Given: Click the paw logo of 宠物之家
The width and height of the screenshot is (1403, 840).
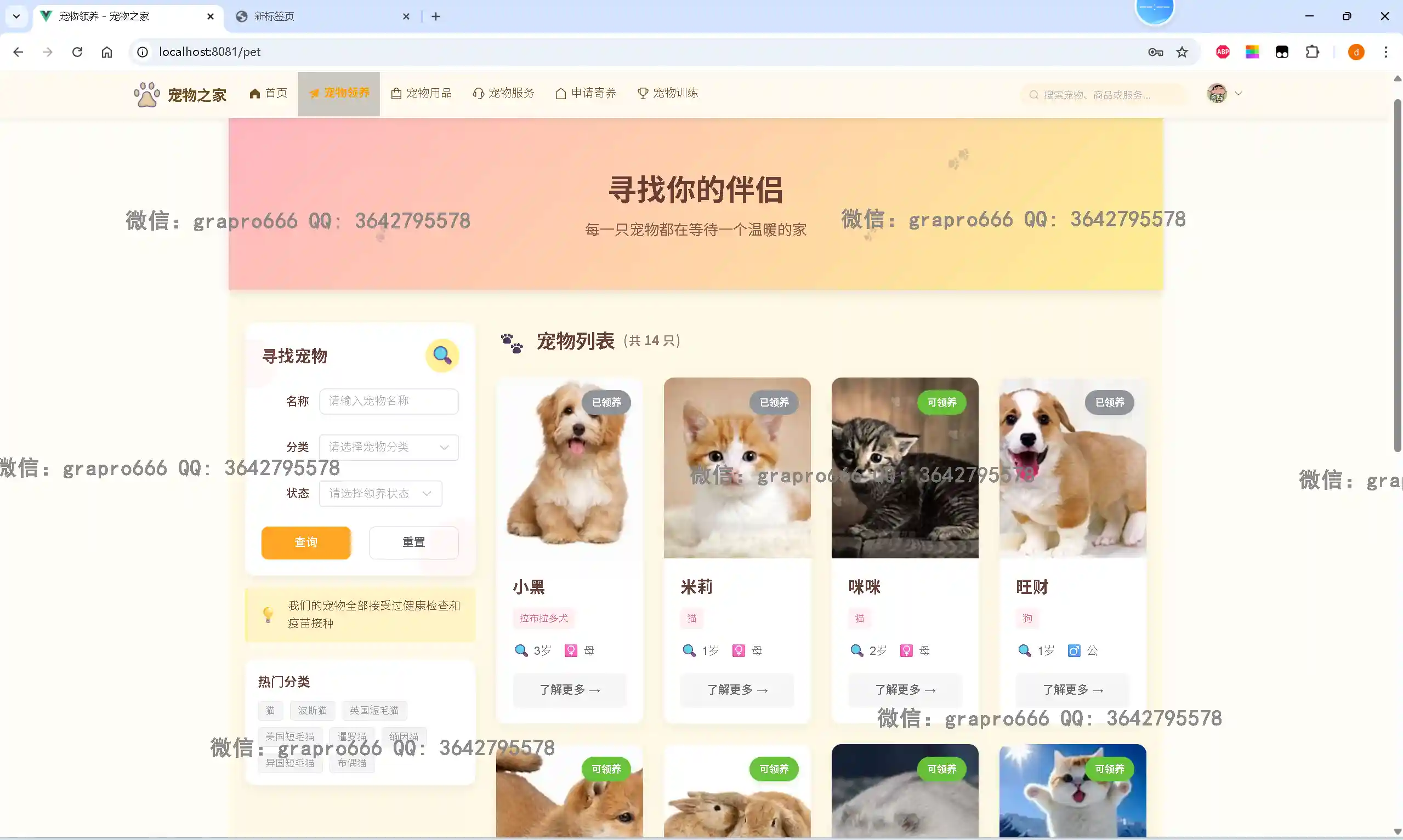Looking at the screenshot, I should click(x=146, y=95).
